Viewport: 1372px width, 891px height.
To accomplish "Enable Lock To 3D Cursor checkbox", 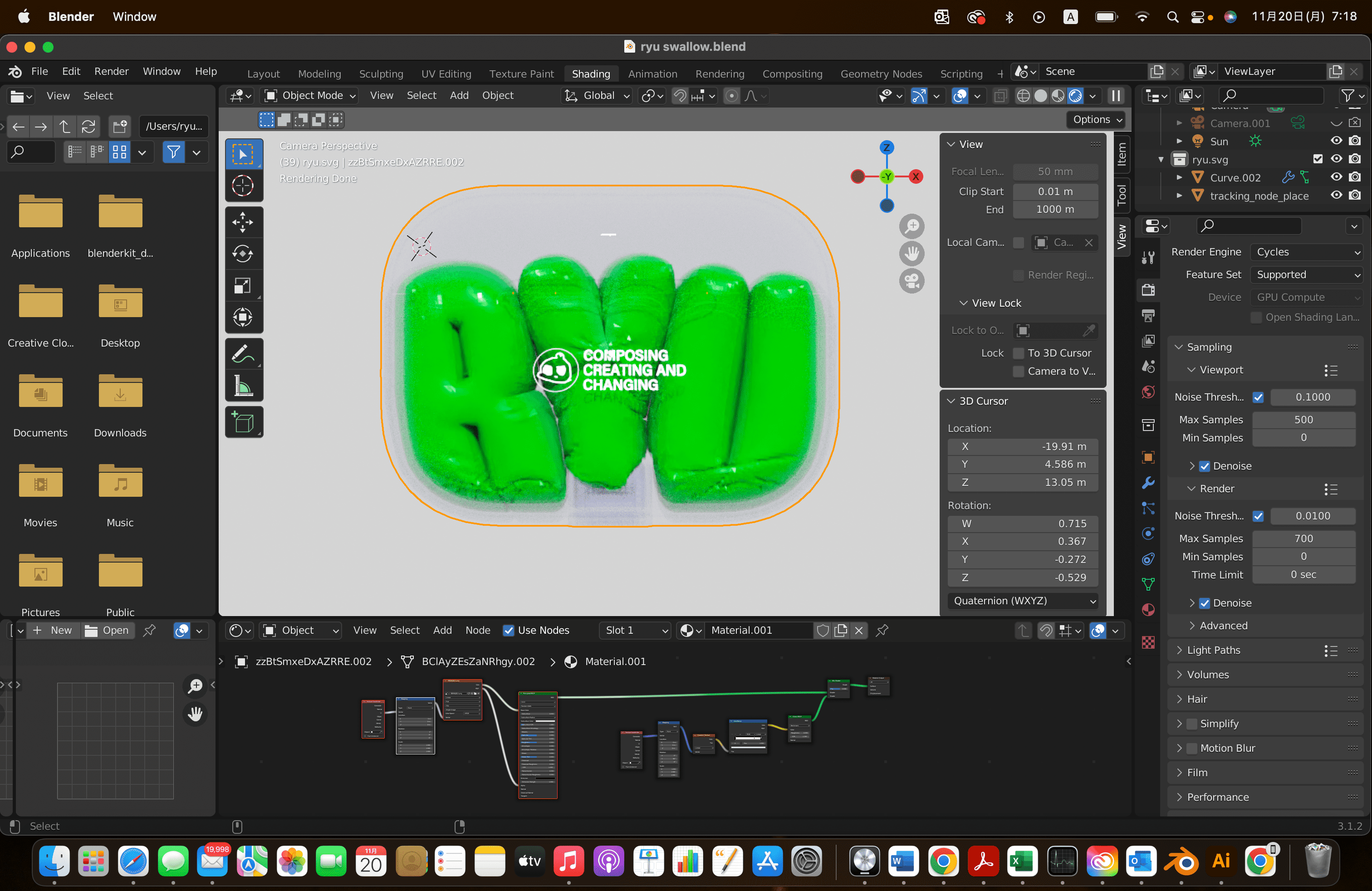I will pos(1019,353).
